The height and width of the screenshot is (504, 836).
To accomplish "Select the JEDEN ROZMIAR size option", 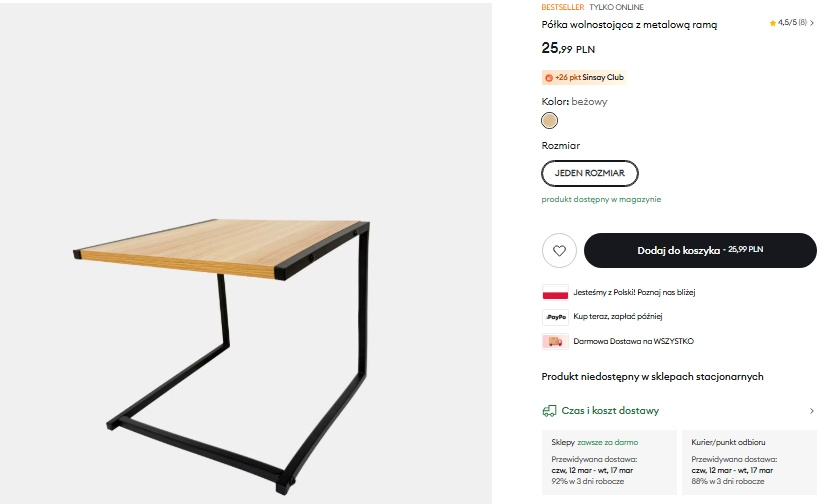I will click(590, 173).
